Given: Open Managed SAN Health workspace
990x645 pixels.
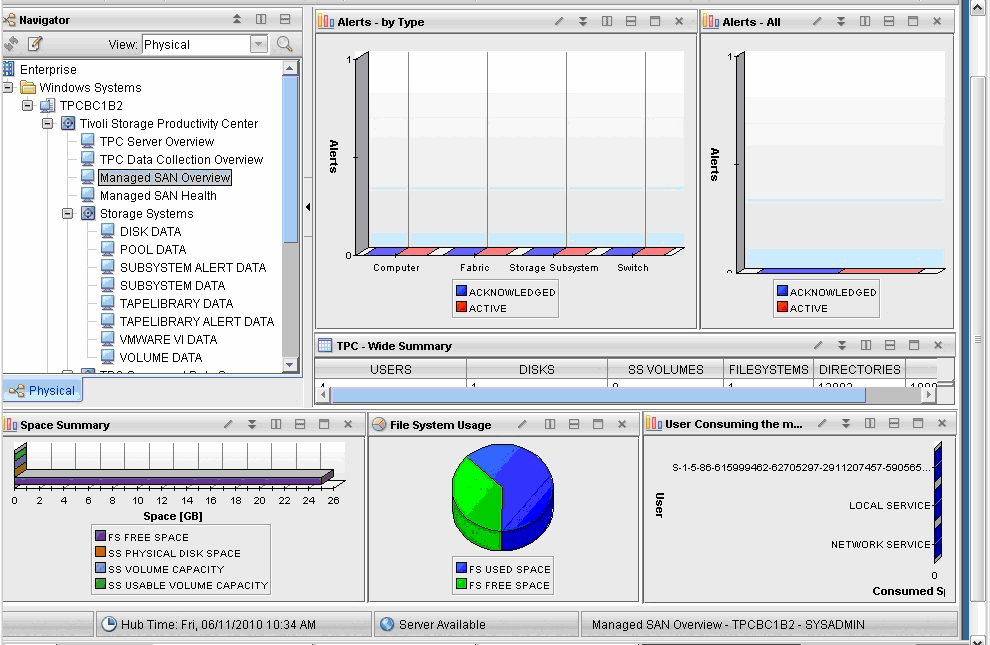Looking at the screenshot, I should pyautogui.click(x=158, y=196).
